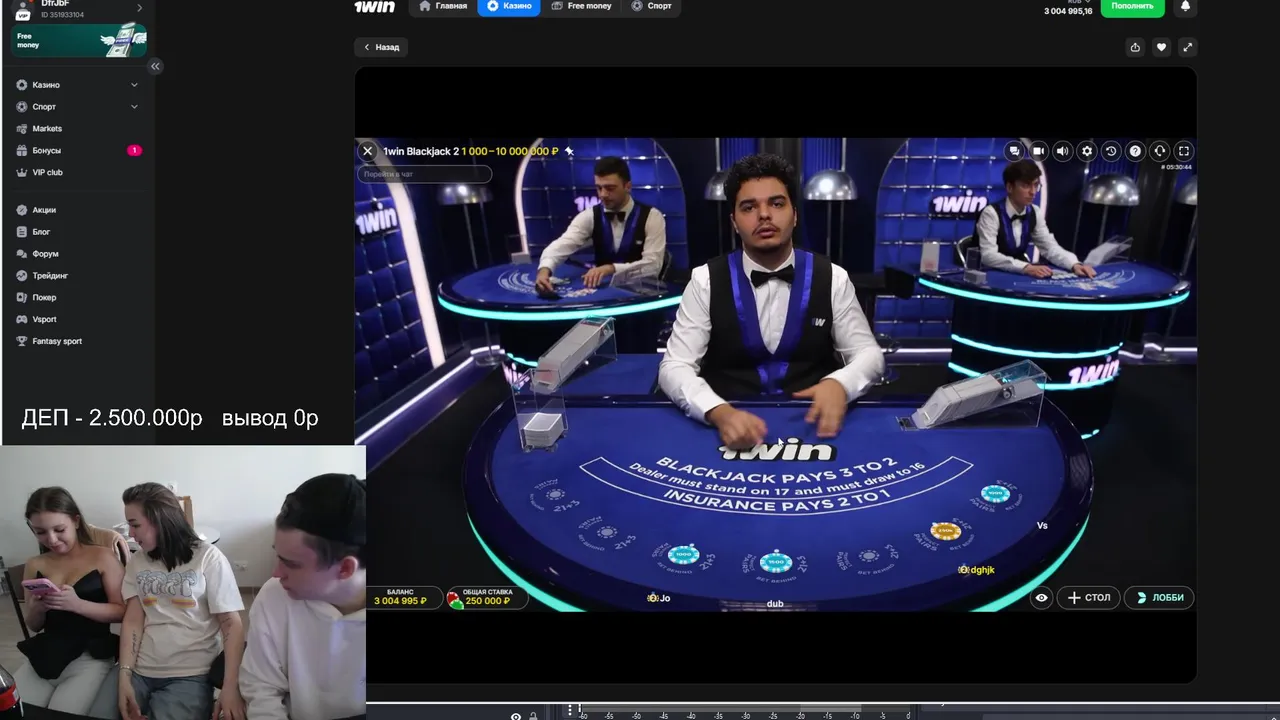Click the golden chip near player dghjk
Screen dimensions: 1280x720
tap(945, 531)
